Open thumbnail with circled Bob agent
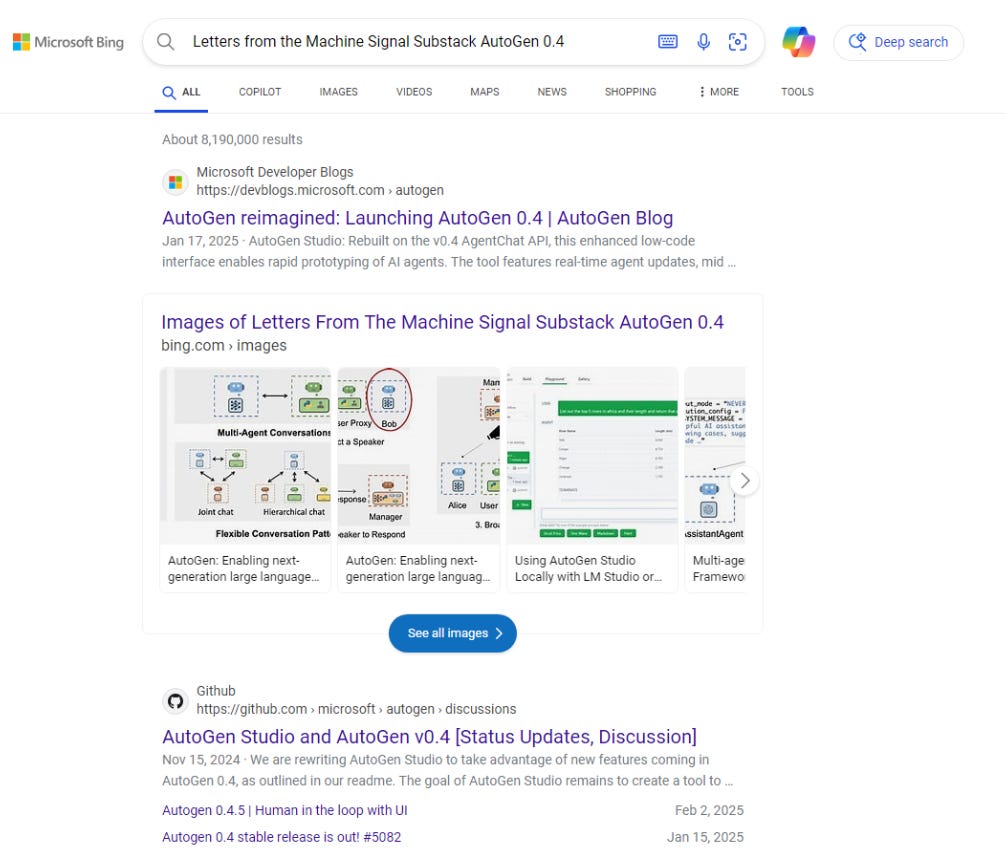Screen dimensions: 1005x850 [419, 455]
